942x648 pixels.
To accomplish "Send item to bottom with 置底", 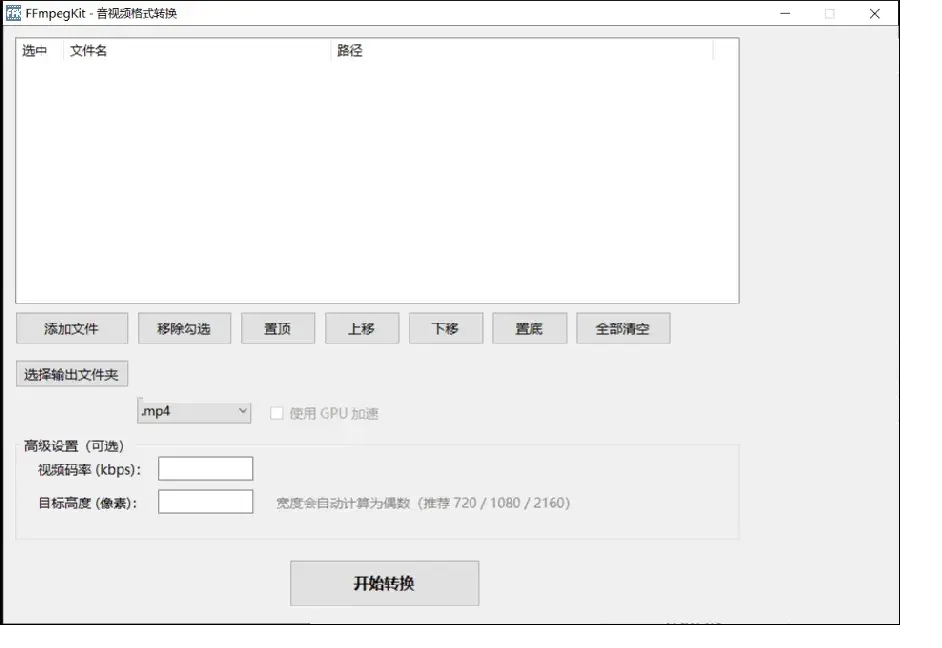I will click(x=530, y=329).
